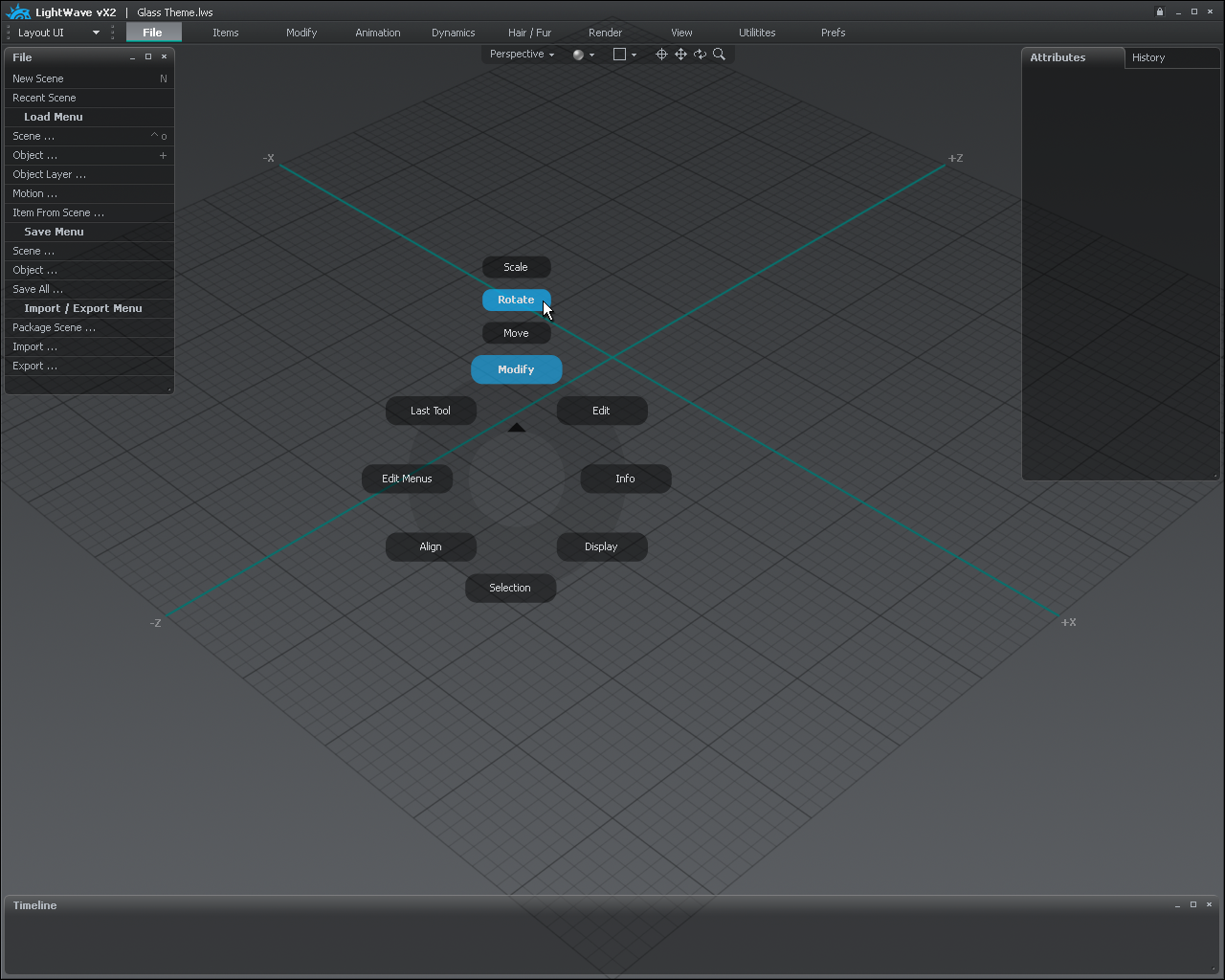1225x980 pixels.
Task: Click the viewport layout square icon
Action: pyautogui.click(x=619, y=55)
